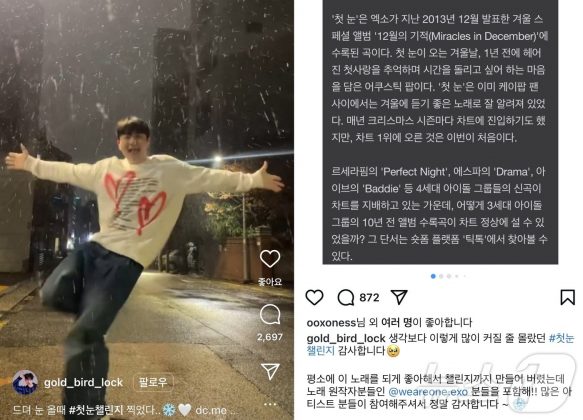The height and width of the screenshot is (420, 583).
Task: Follow gold_bird_lock with 팔로우 button
Action: [x=153, y=382]
